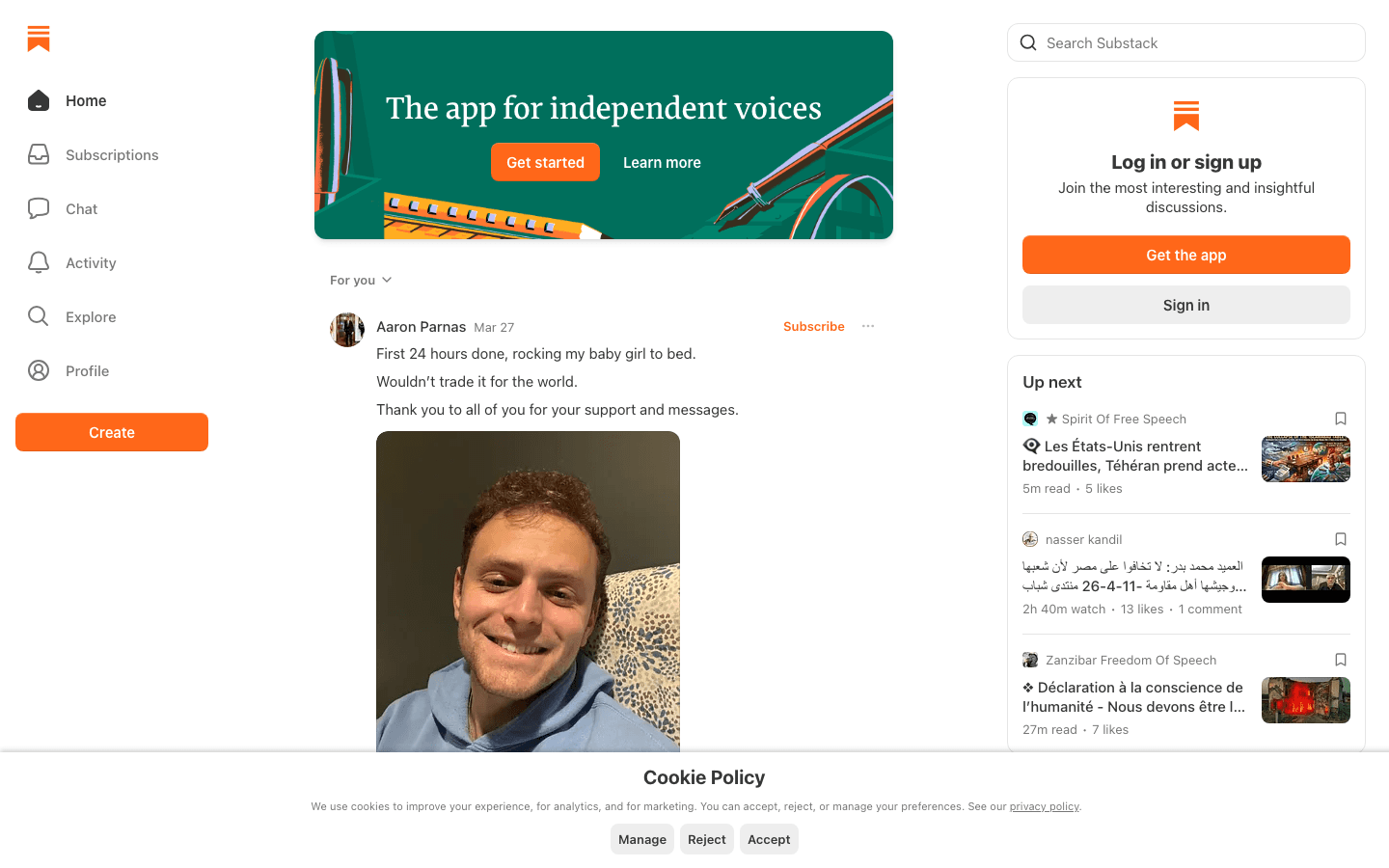Screen dimensions: 1389x868
Task: Subscribe to Aaron Parnas
Action: coord(813,326)
